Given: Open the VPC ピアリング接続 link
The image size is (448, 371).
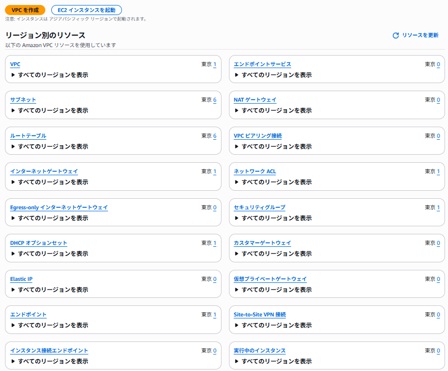Looking at the screenshot, I should (x=258, y=136).
